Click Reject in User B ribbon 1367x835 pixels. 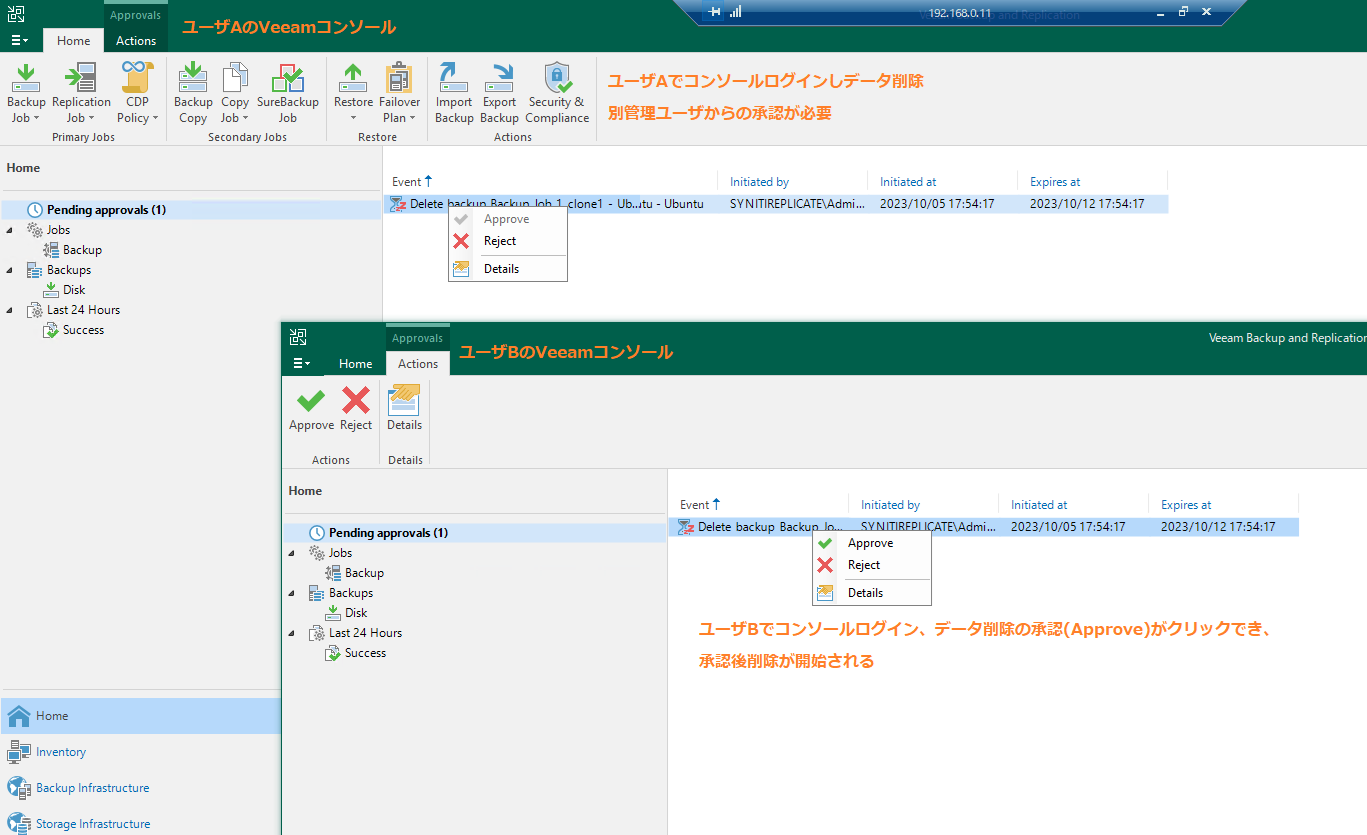356,409
